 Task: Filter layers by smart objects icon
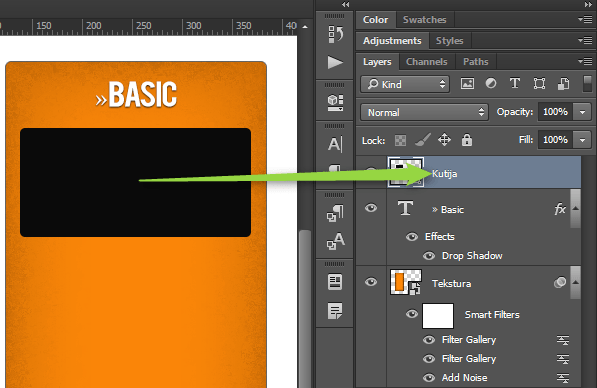(x=563, y=84)
